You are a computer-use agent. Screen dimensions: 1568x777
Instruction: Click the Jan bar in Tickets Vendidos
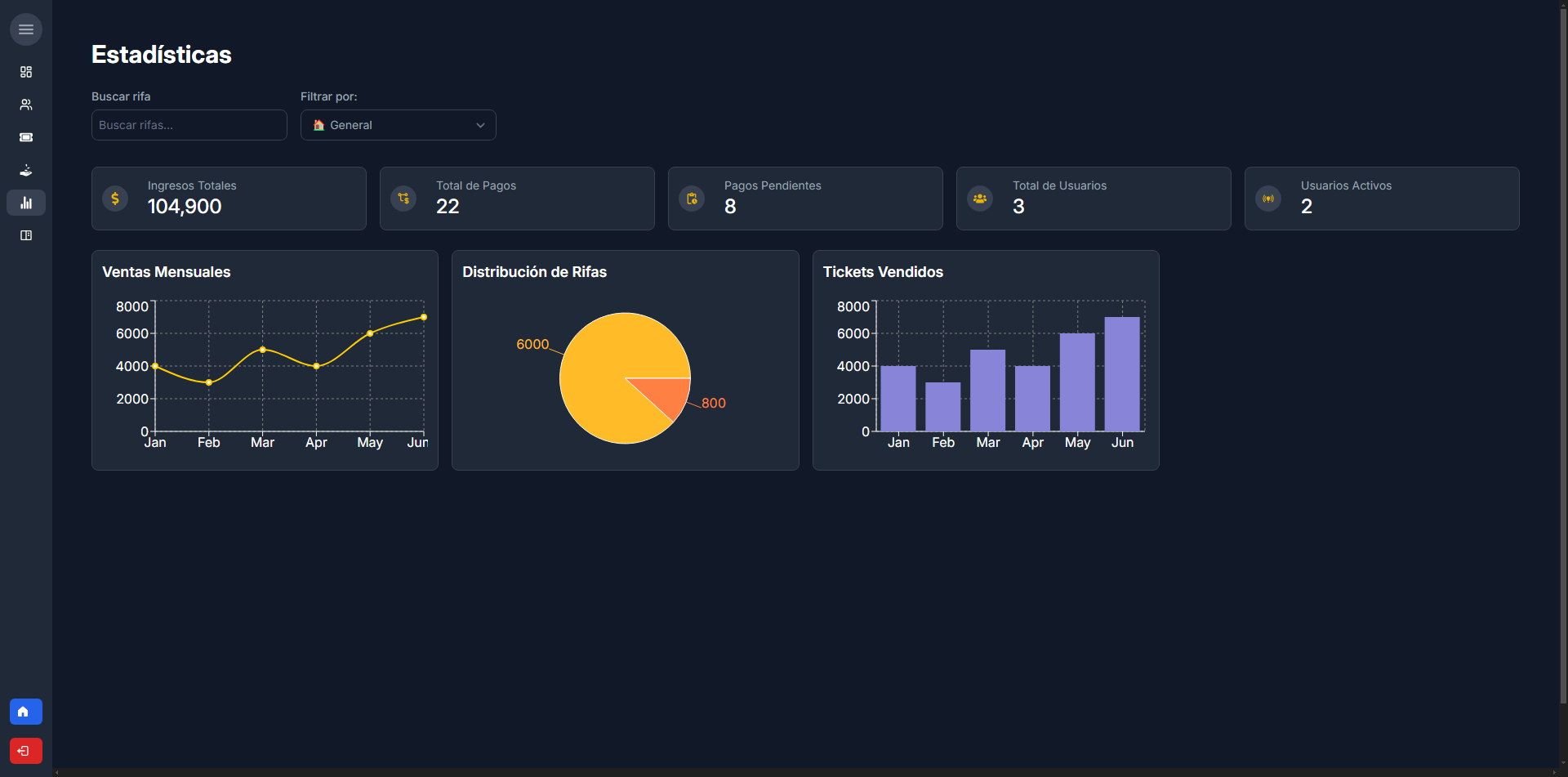pos(898,399)
